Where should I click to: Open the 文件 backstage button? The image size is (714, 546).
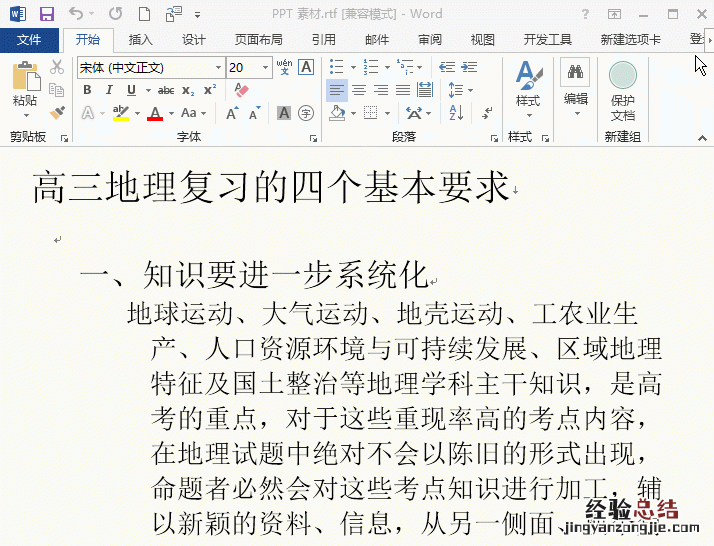29,40
